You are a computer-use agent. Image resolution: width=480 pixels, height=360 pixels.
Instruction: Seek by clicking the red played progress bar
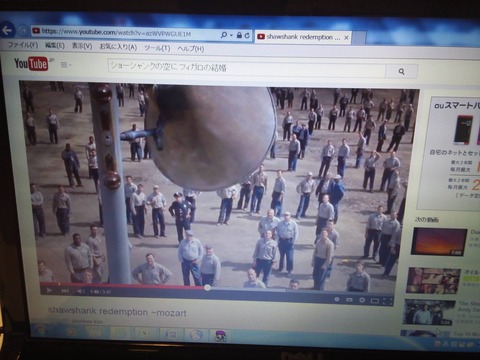coord(123,285)
